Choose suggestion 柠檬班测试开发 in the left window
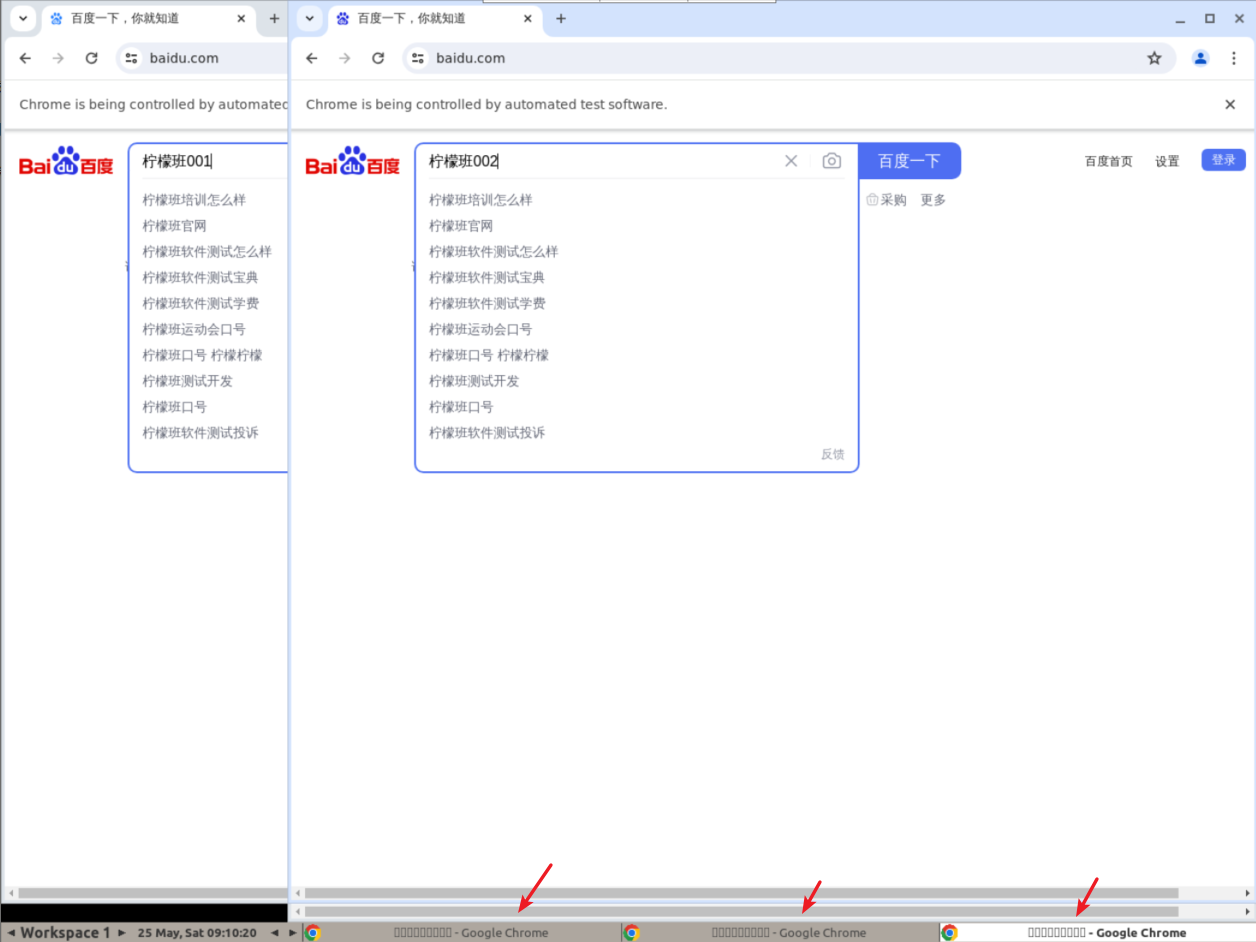 coord(187,381)
